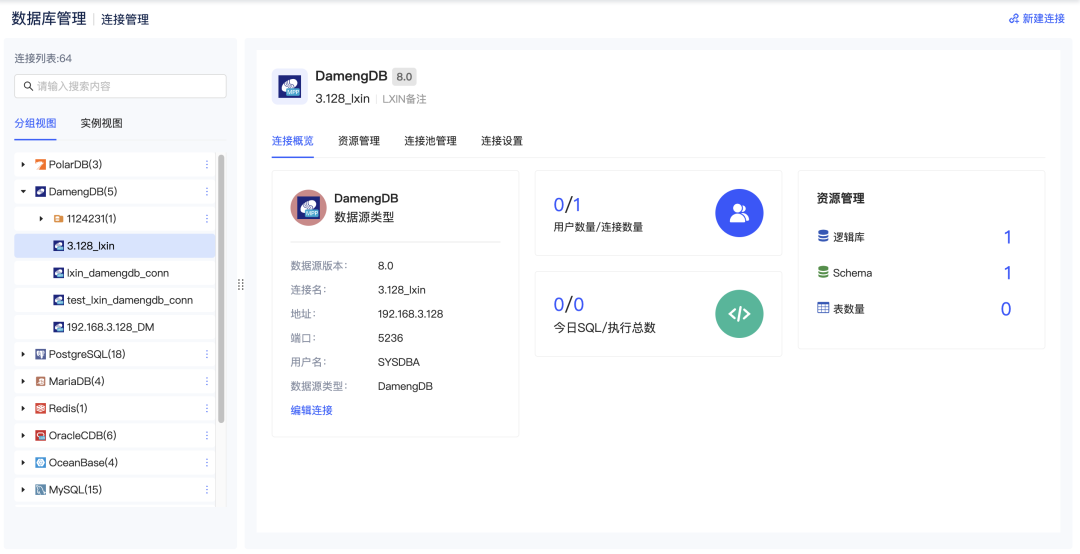1080x554 pixels.
Task: Open more options for Redis group
Action: (x=207, y=409)
